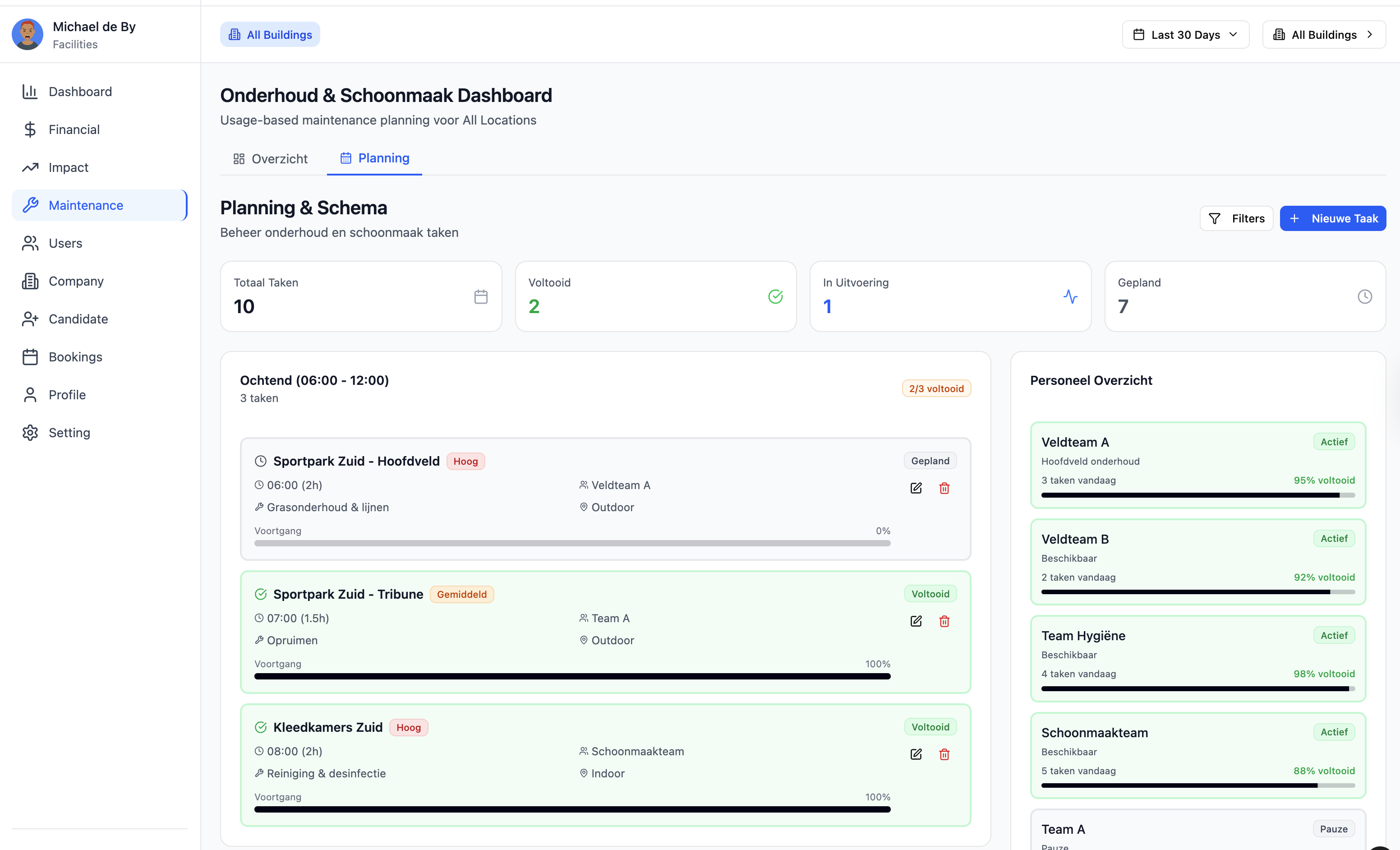
Task: Click edit icon for Kleedkamers Zuid task
Action: [x=916, y=754]
